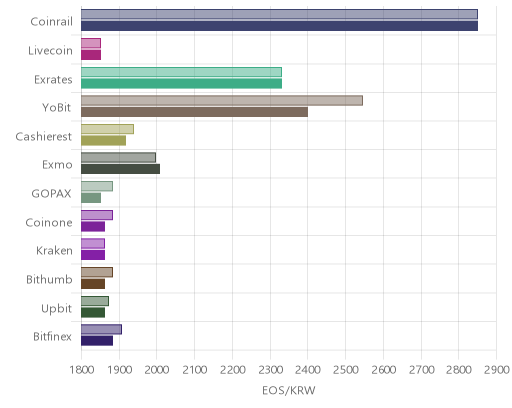Click the 2400 x-axis tick label
This screenshot has height=408, width=512.
307,370
